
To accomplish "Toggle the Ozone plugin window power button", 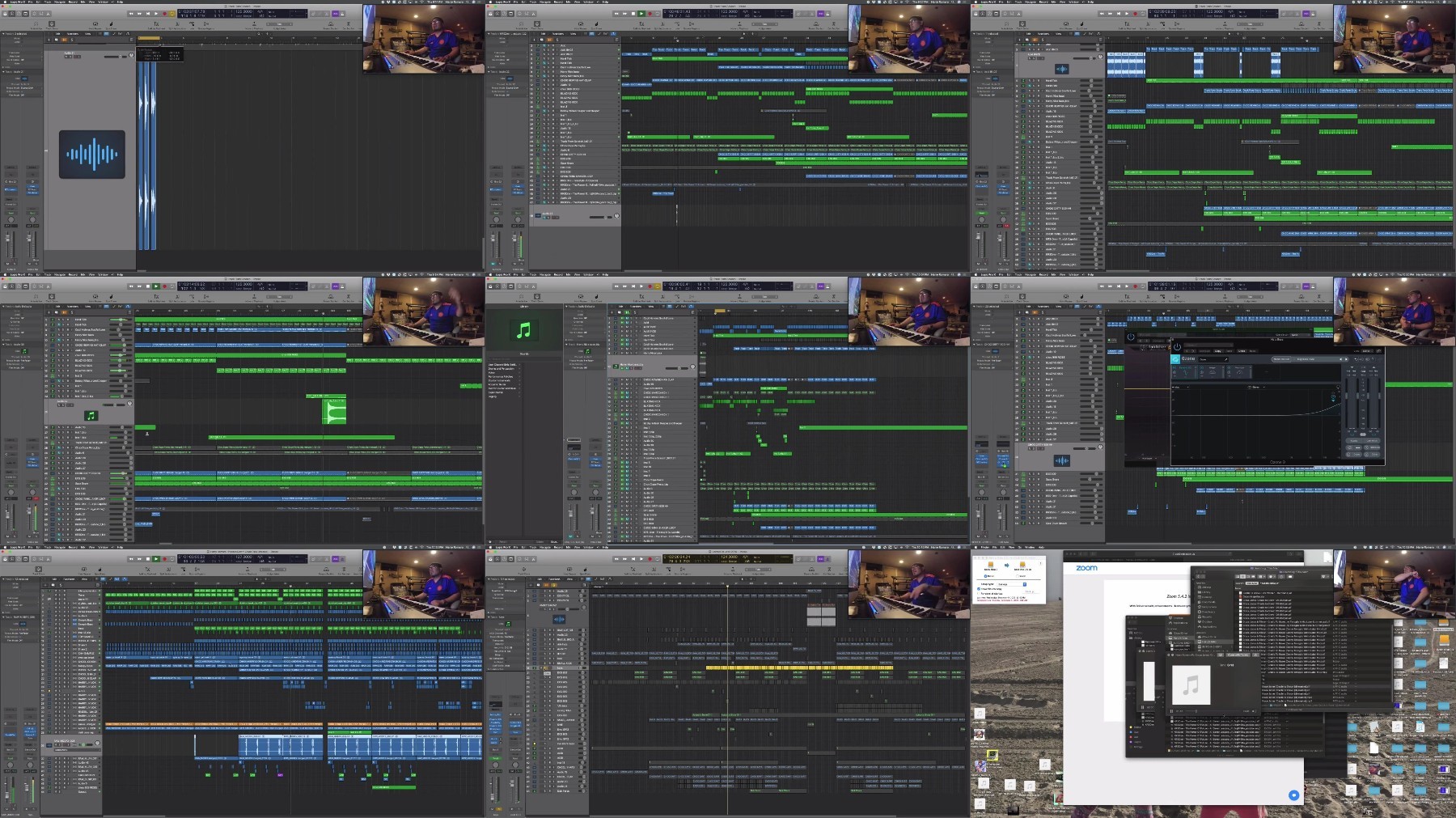I will [1177, 347].
